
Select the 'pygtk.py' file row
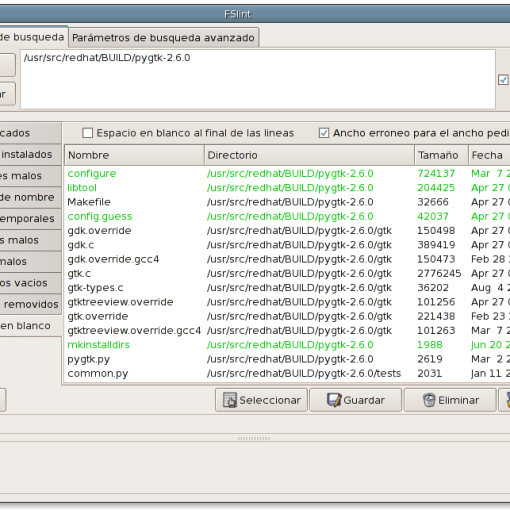click(287, 359)
